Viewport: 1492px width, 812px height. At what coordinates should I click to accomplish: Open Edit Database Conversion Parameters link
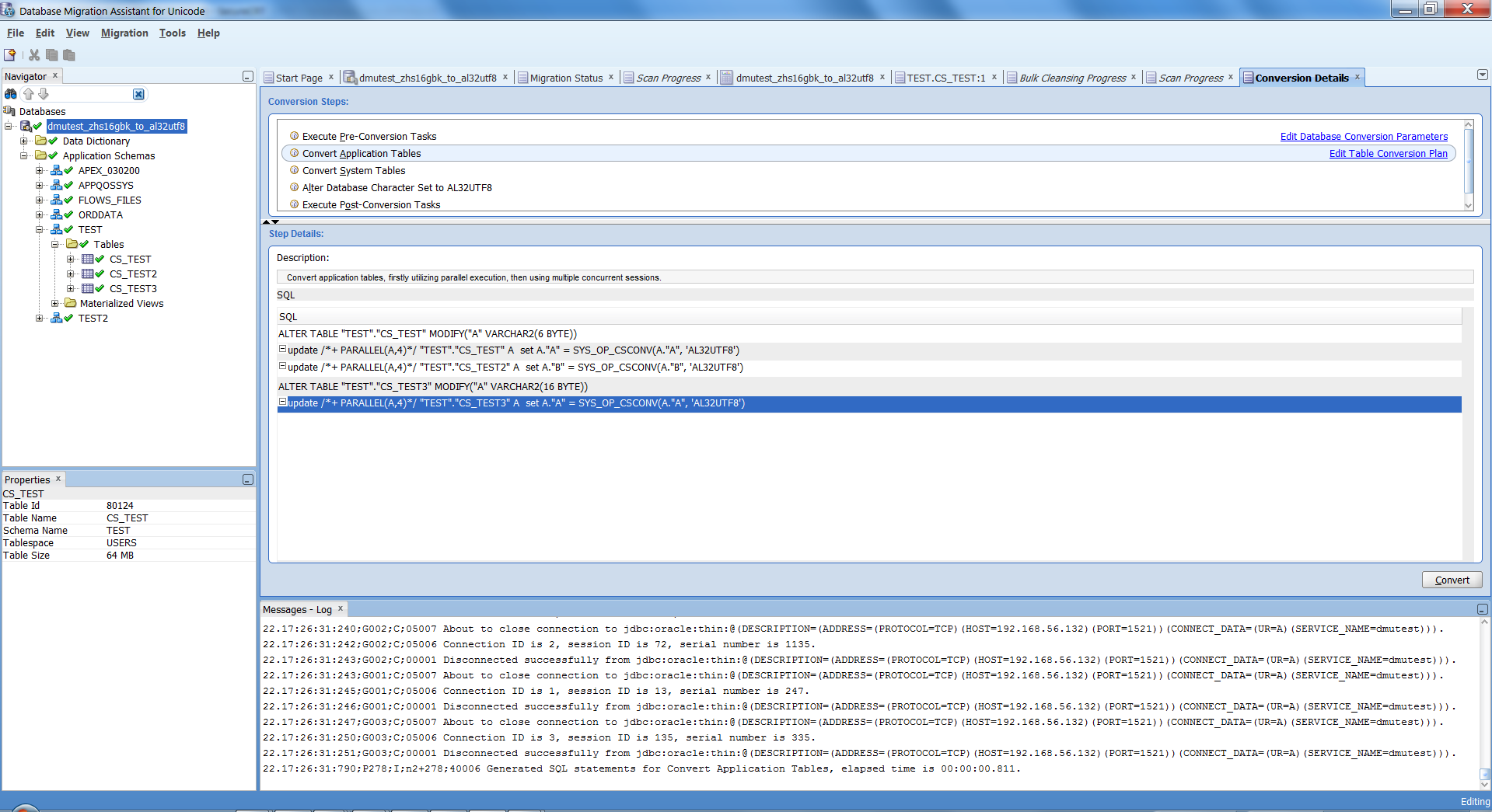[x=1364, y=136]
